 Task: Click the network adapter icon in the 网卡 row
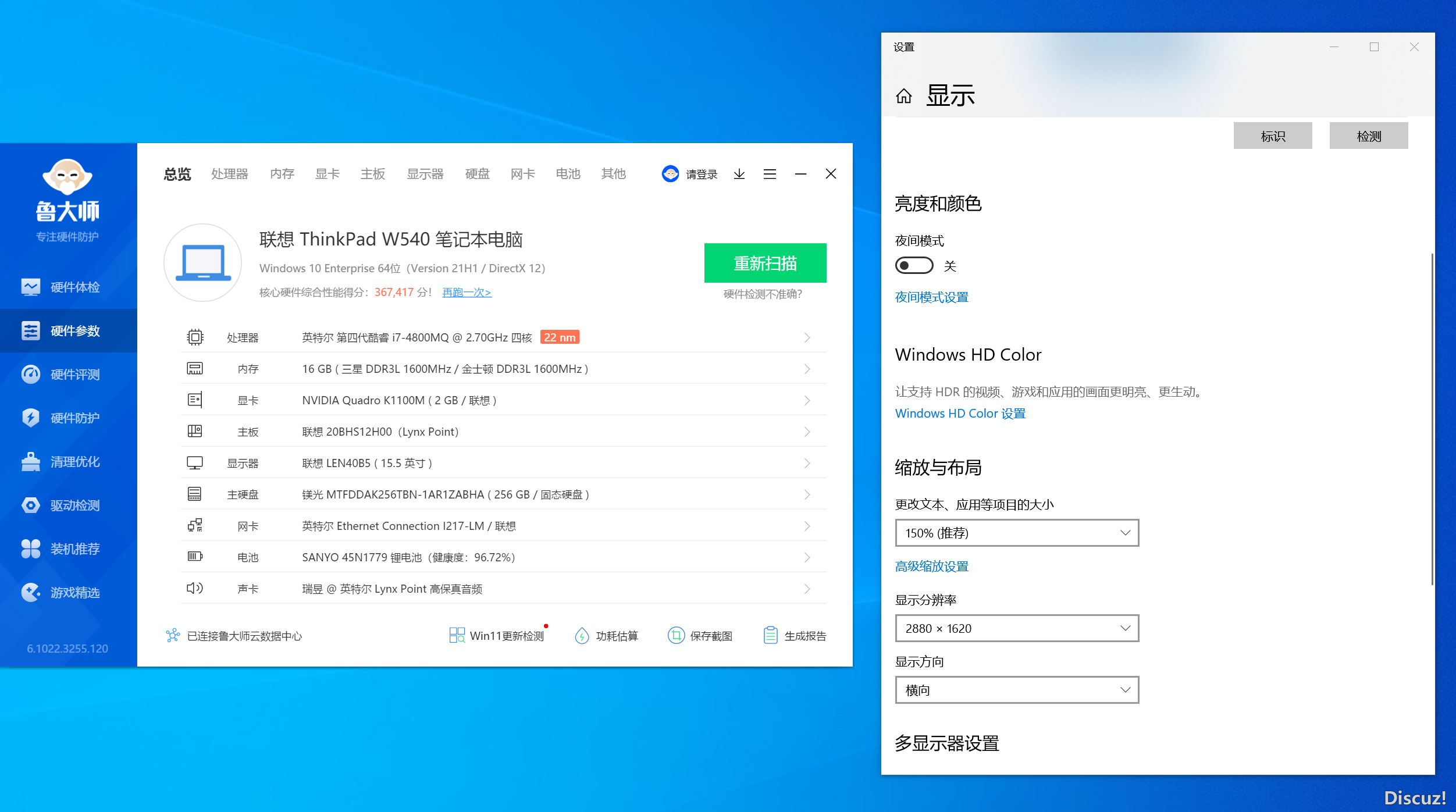point(195,526)
